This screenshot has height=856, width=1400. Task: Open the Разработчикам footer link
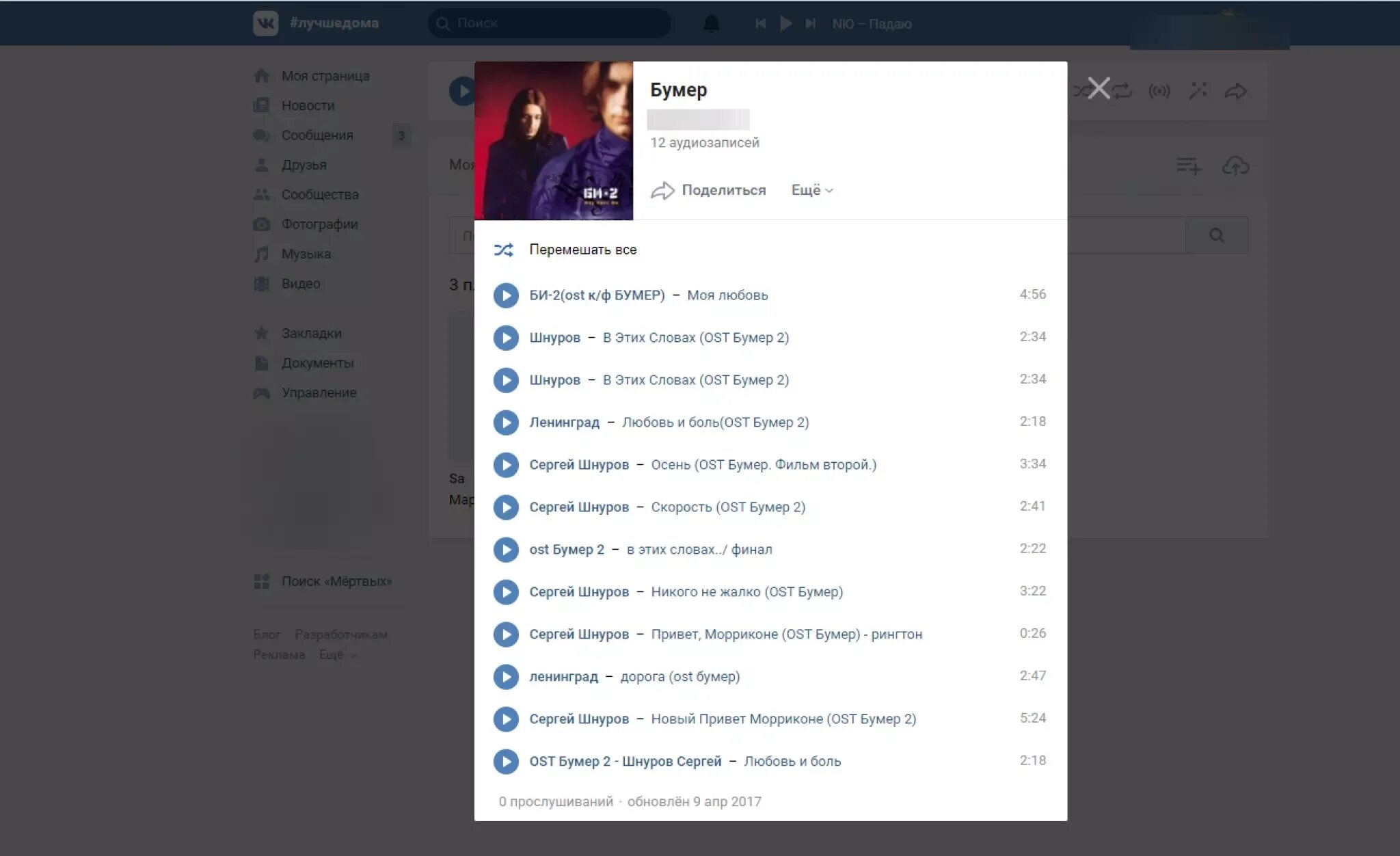[x=340, y=635]
